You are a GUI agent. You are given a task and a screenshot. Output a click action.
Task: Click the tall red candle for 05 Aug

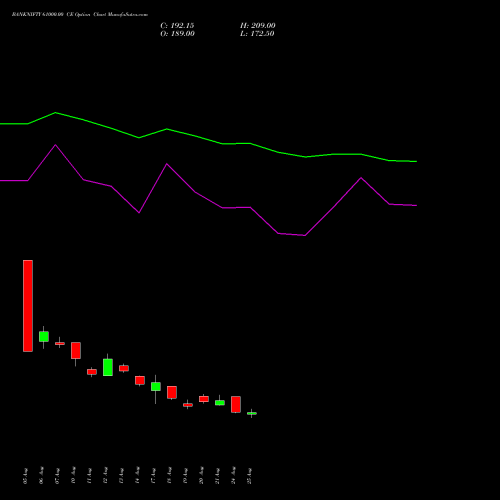tap(28, 306)
